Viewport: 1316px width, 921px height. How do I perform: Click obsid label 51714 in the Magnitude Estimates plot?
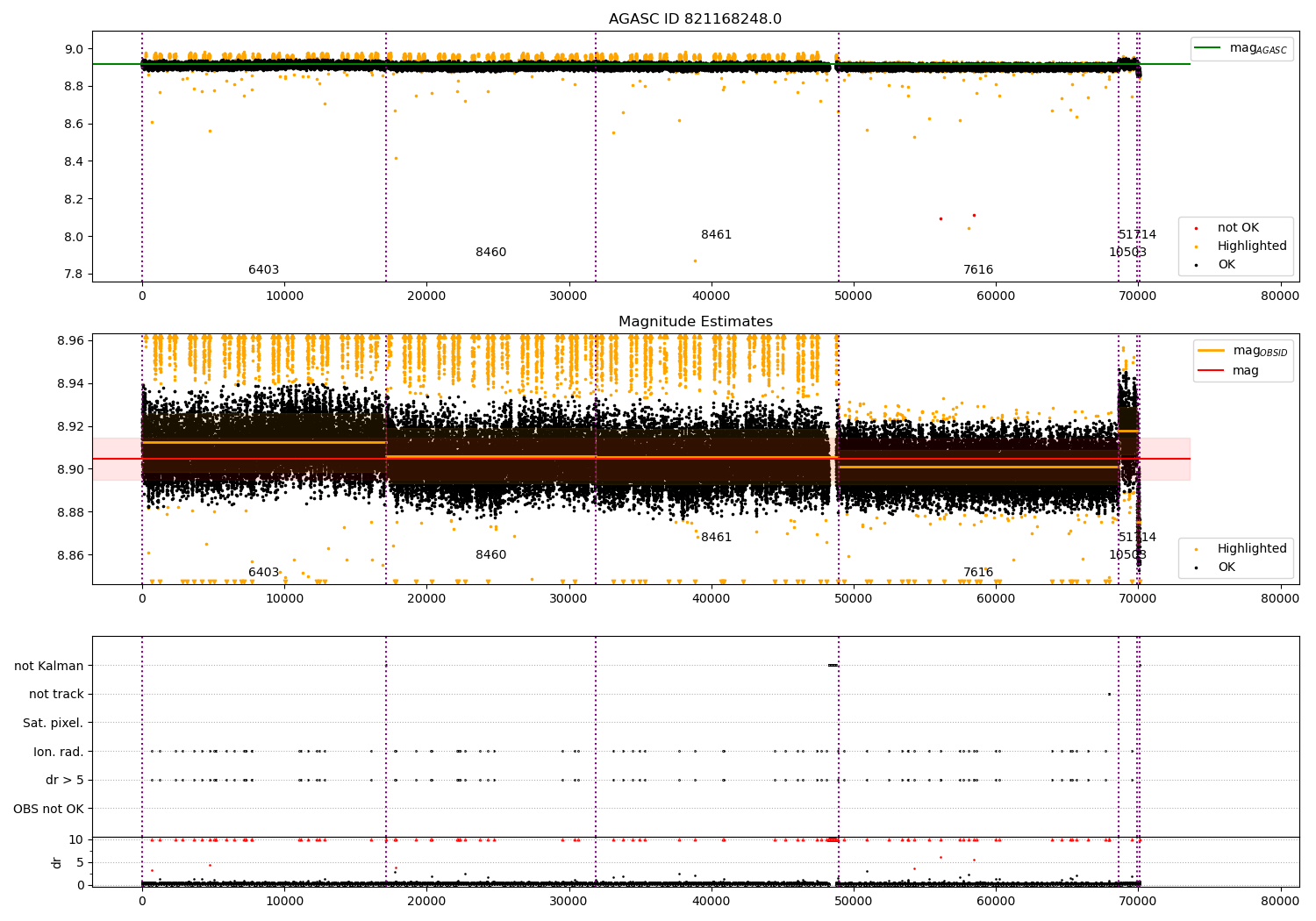pyautogui.click(x=1137, y=538)
